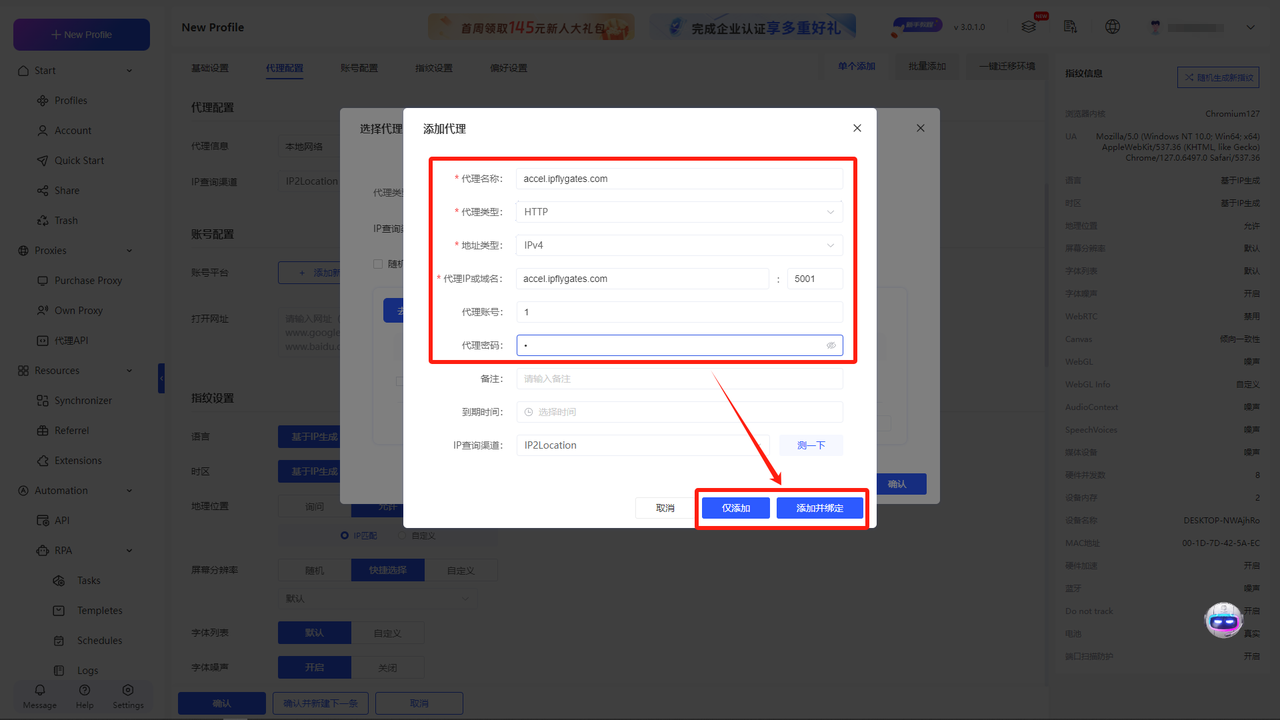Screen dimensions: 1280x720
Task: Select 开启 for 字体噪声 setting
Action: 314,667
